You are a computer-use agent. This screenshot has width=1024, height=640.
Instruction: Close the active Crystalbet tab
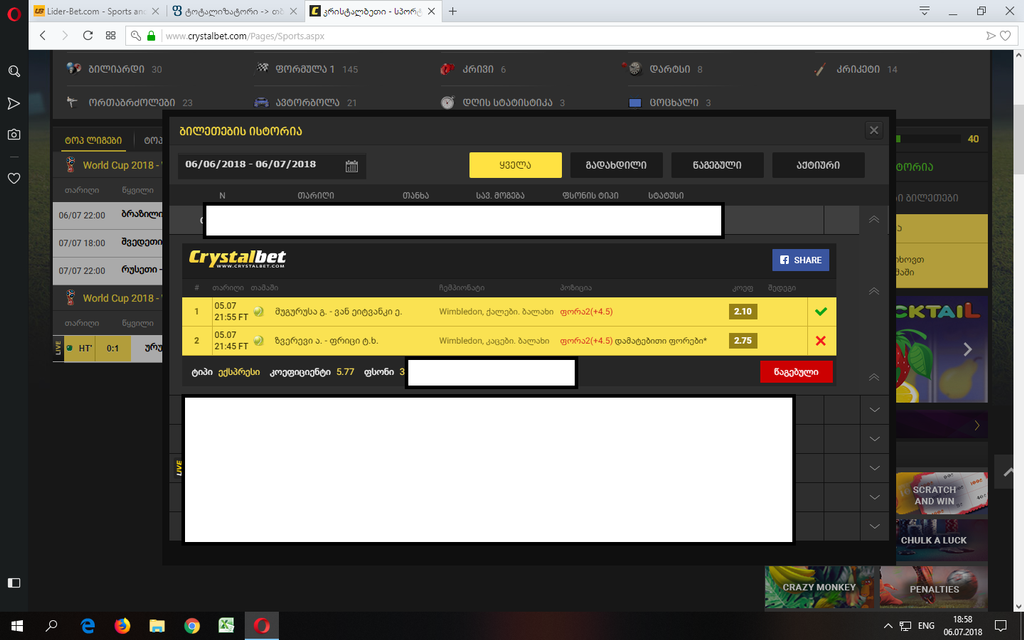tap(431, 11)
